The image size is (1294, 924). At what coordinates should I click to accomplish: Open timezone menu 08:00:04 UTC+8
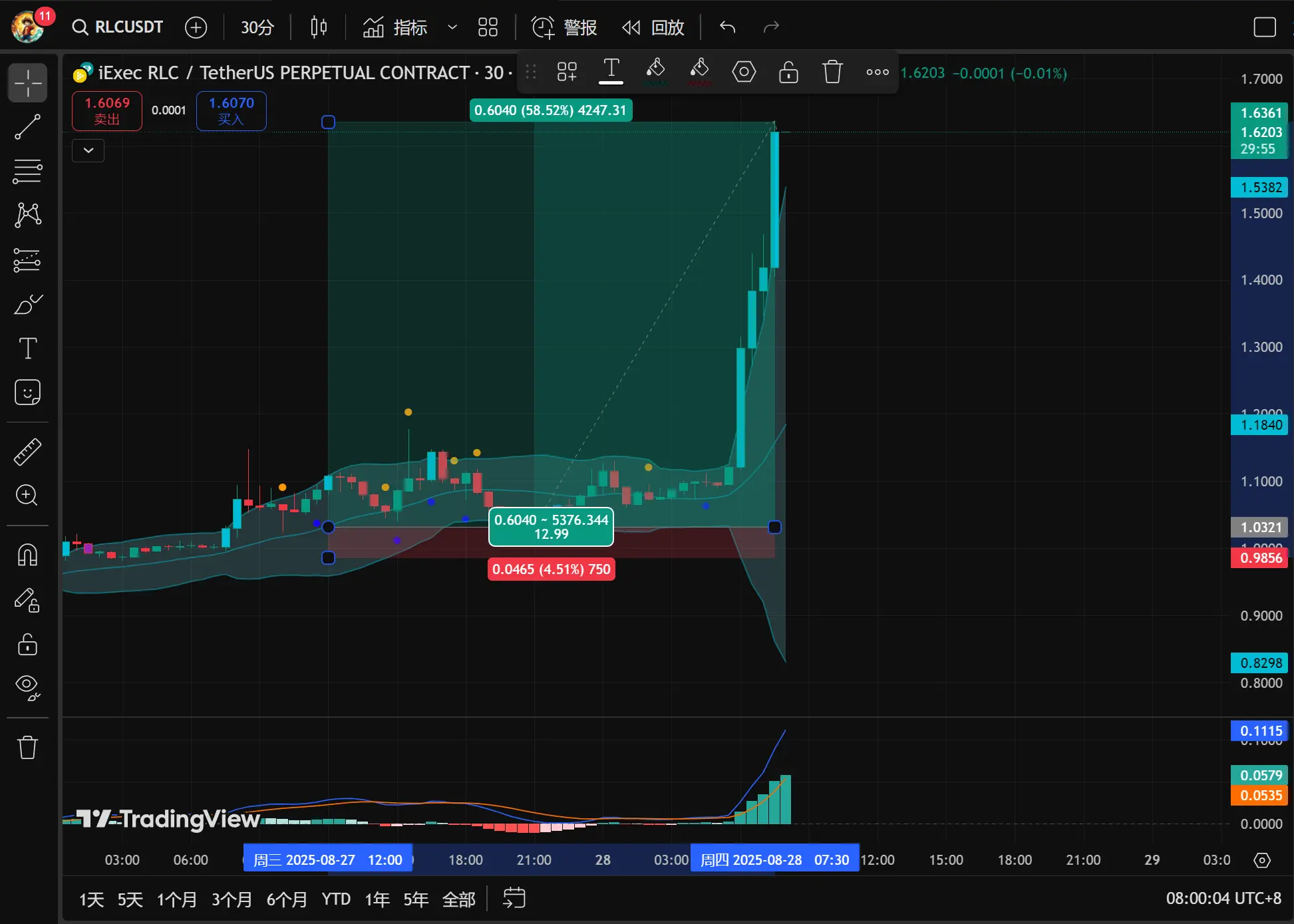point(1223,898)
